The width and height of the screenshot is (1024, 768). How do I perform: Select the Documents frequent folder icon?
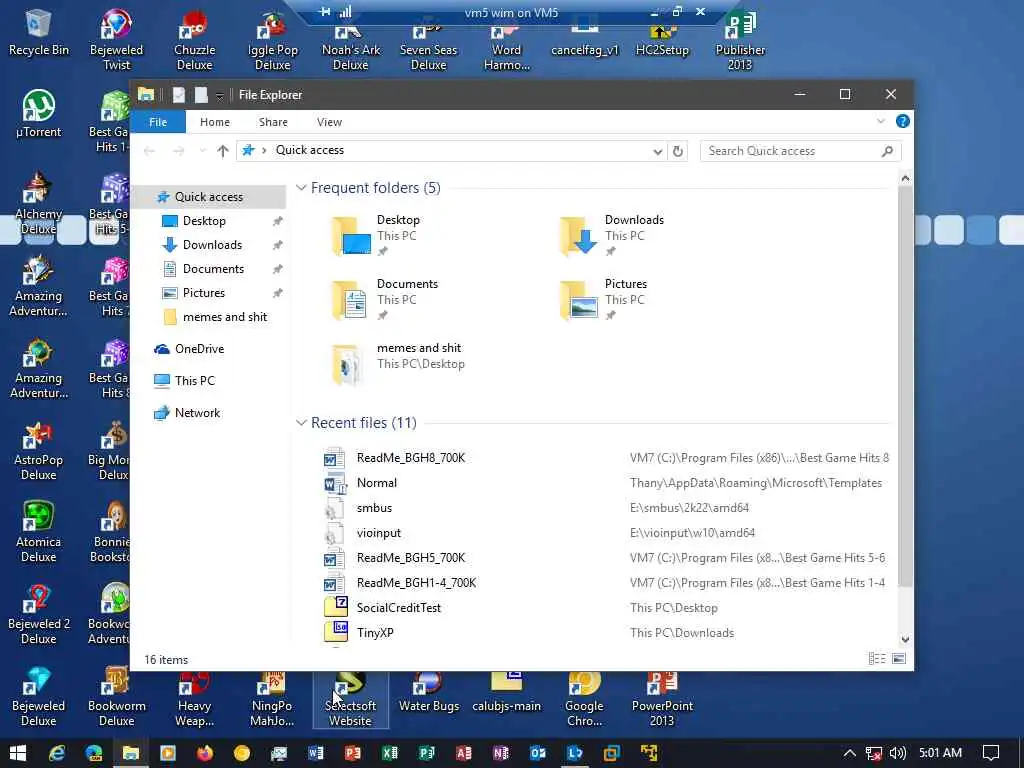click(349, 300)
